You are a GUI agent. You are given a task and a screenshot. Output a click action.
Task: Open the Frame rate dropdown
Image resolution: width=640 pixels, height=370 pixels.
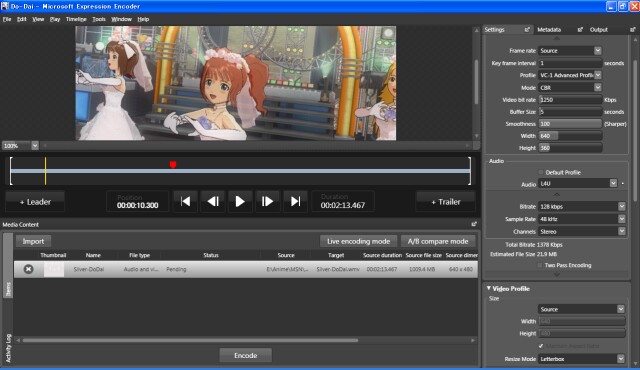coord(598,51)
